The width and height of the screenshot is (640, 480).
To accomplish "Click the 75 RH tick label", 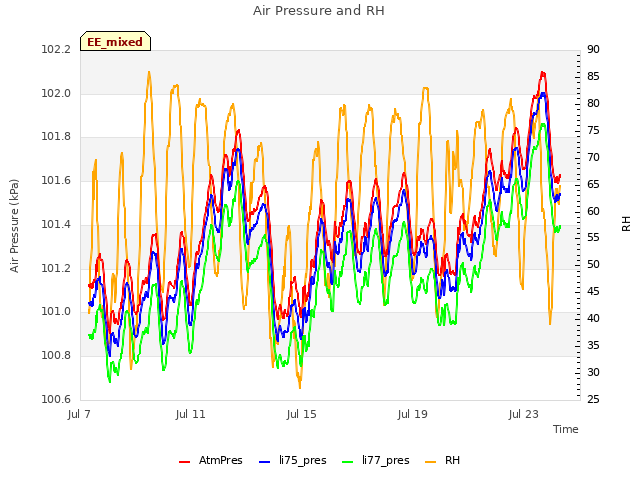I will (593, 131).
